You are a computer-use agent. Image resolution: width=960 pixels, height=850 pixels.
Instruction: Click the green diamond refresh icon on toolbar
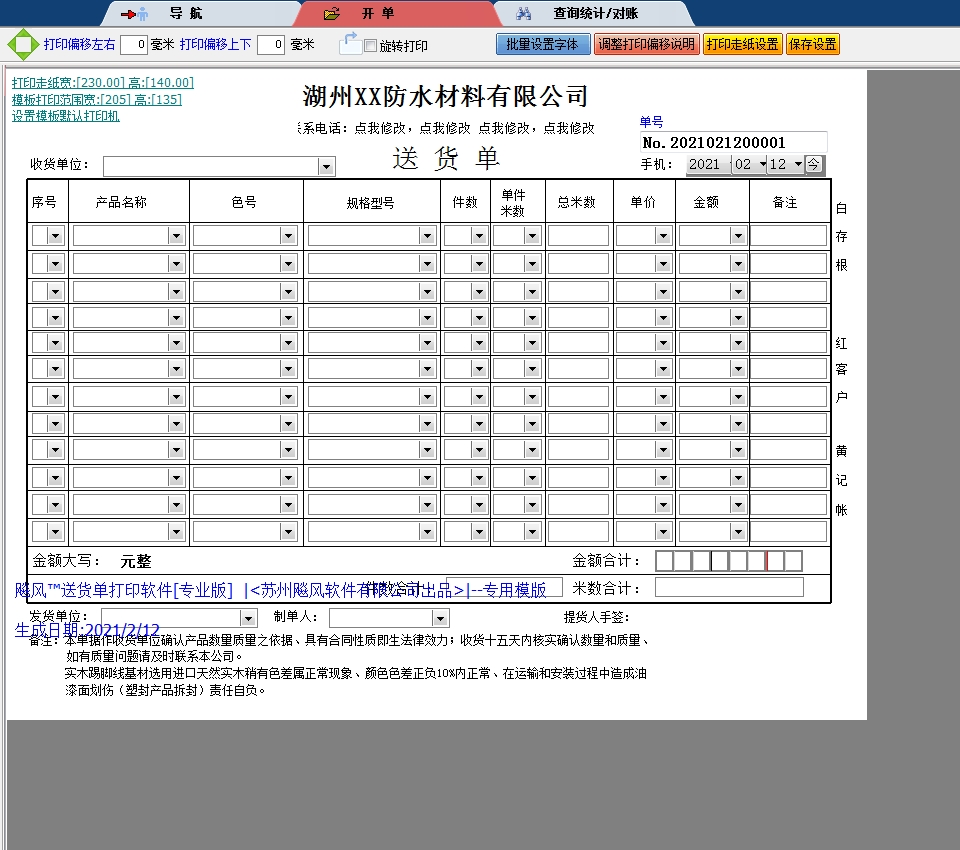22,44
